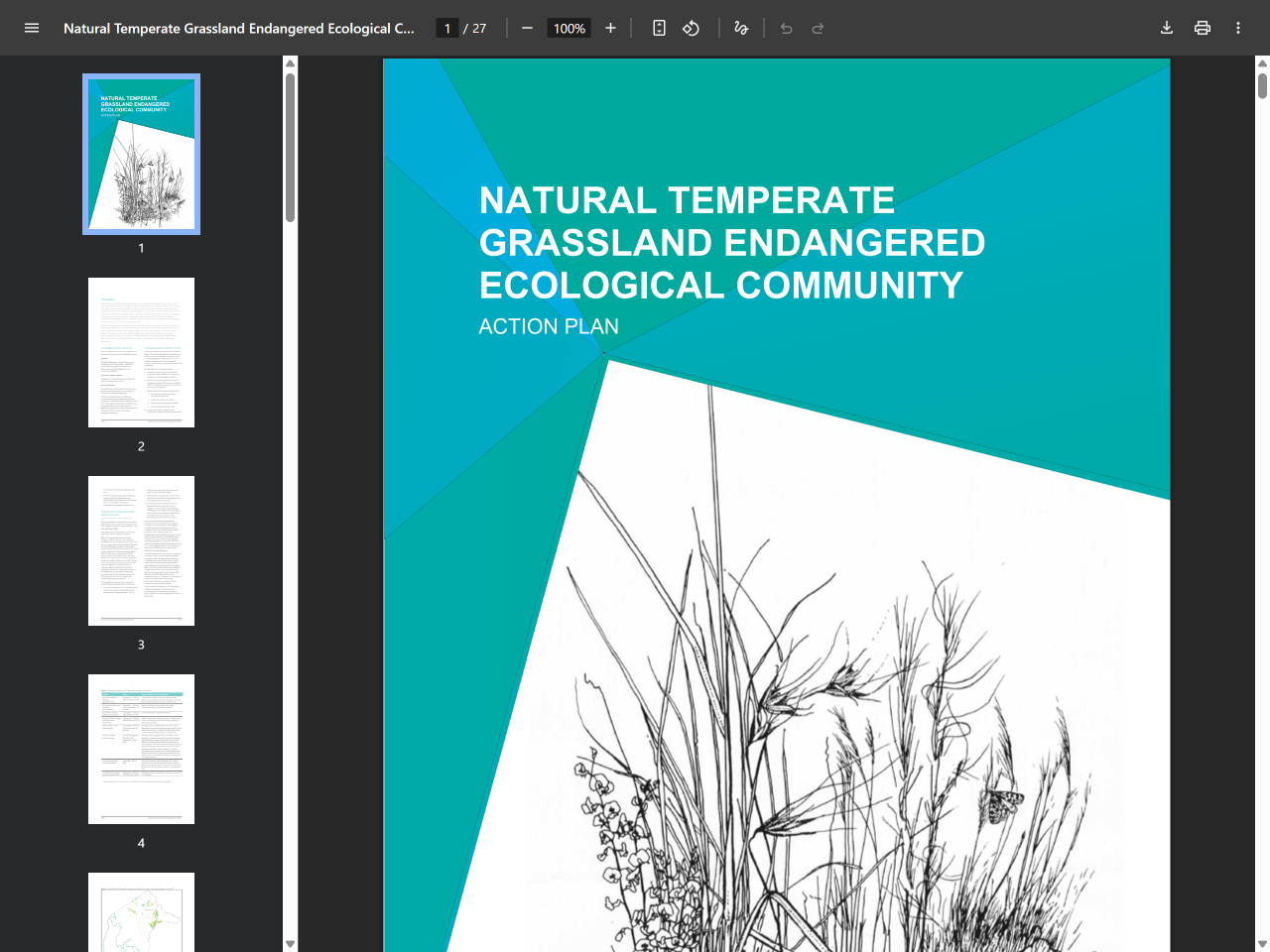
Task: Select the map thumbnail on page 5
Action: [141, 910]
